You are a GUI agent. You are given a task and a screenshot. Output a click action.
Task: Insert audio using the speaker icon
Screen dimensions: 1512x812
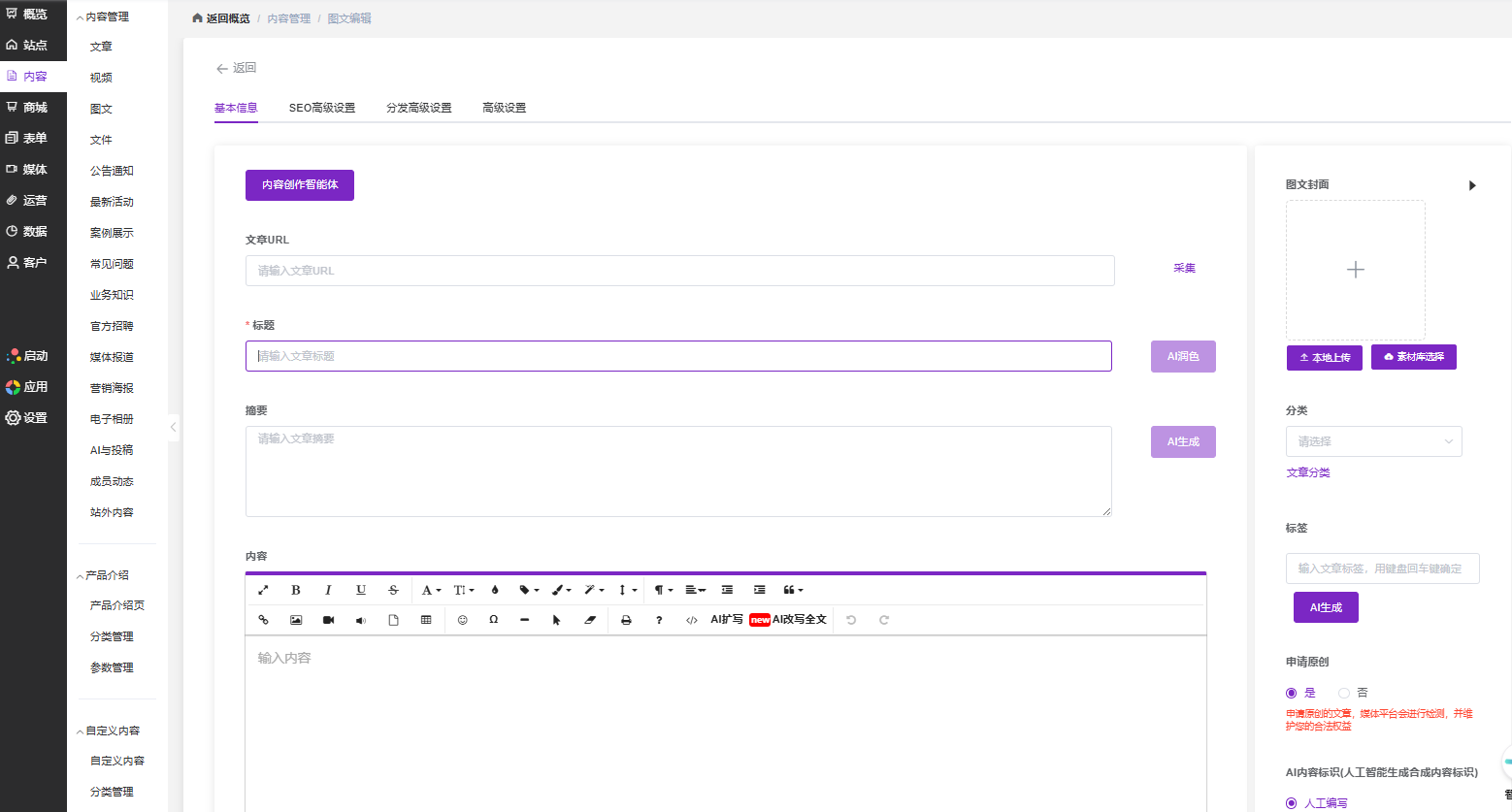coord(361,620)
